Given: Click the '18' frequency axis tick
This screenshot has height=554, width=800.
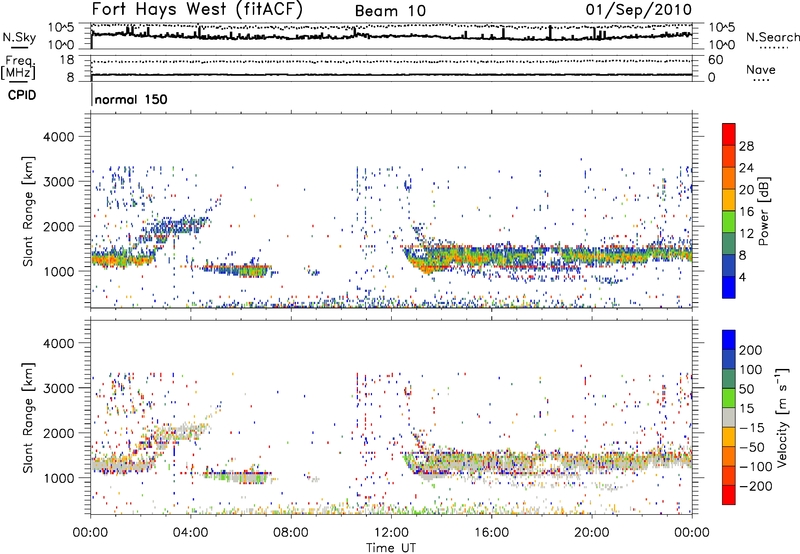Looking at the screenshot, I should tap(67, 60).
